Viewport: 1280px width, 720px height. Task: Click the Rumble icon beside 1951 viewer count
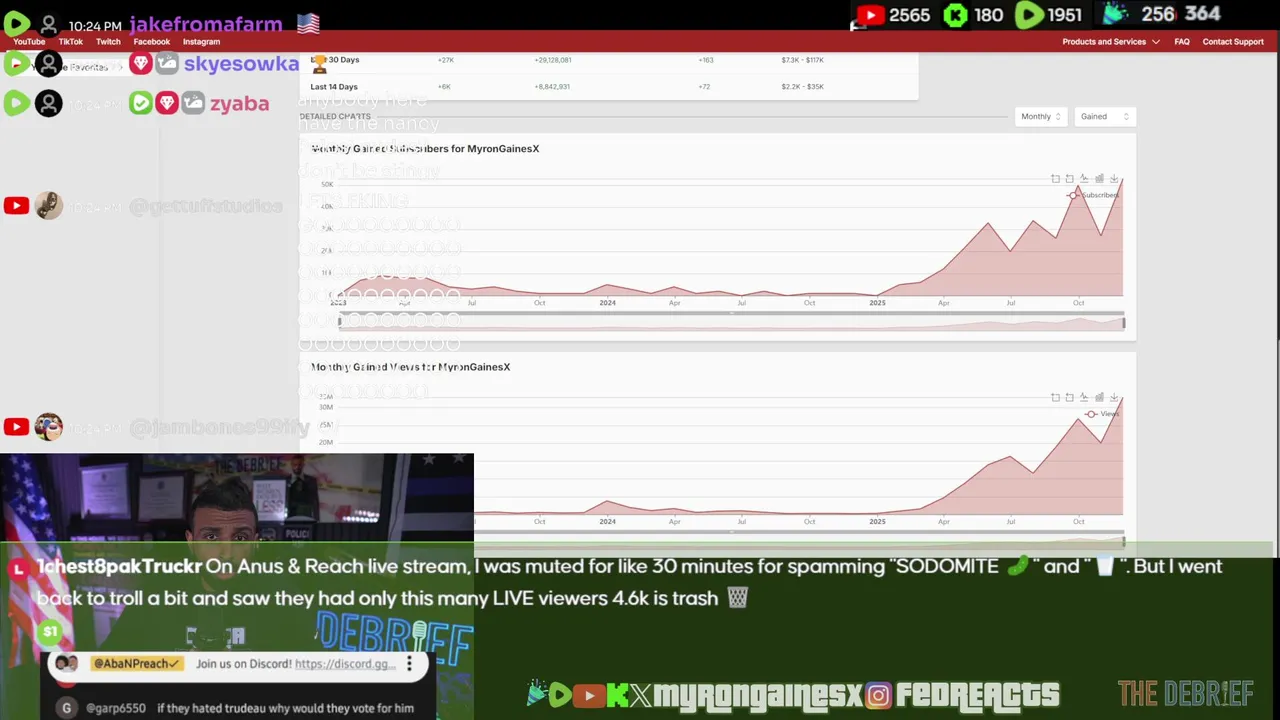coord(1029,15)
